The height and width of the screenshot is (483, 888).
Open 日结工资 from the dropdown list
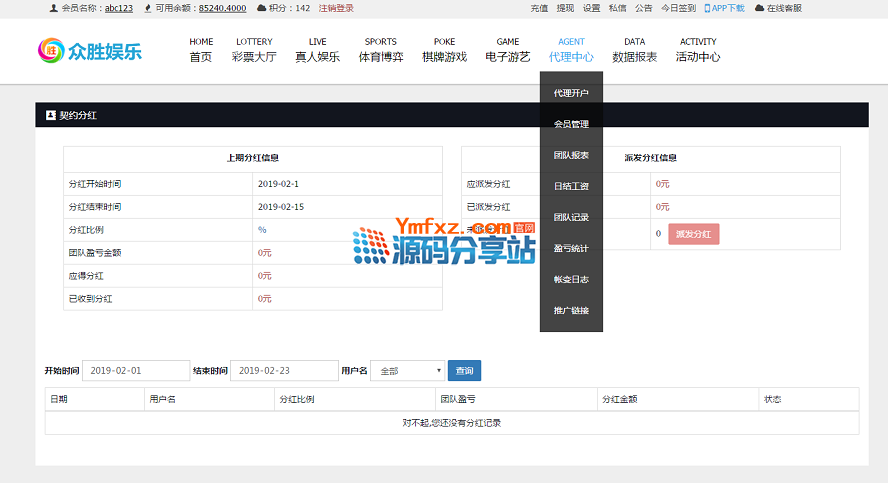[x=571, y=186]
